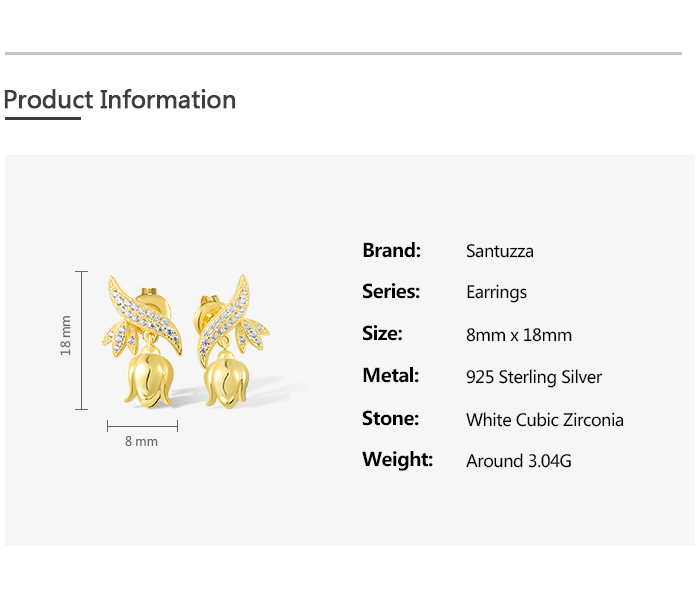
Task: Select the Stone: label
Action: click(390, 419)
